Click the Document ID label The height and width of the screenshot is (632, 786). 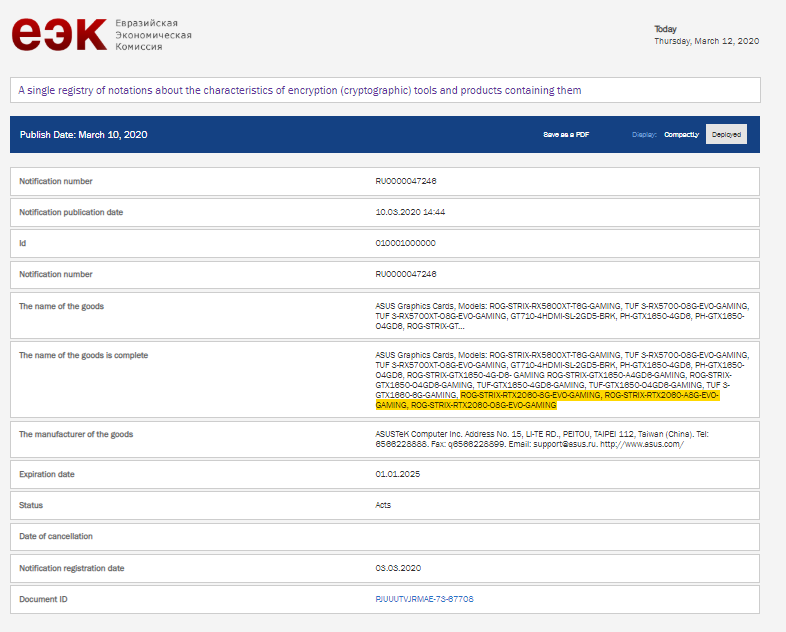[x=43, y=599]
